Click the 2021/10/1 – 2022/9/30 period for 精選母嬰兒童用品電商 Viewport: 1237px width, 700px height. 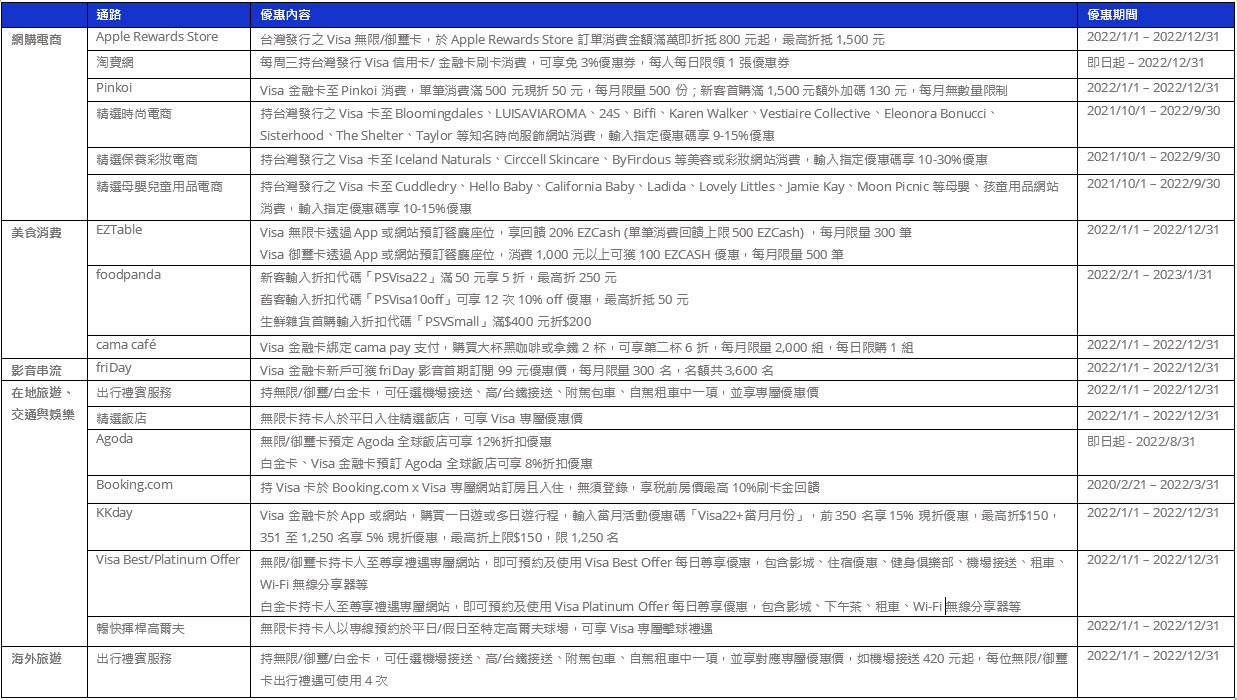coord(1153,183)
